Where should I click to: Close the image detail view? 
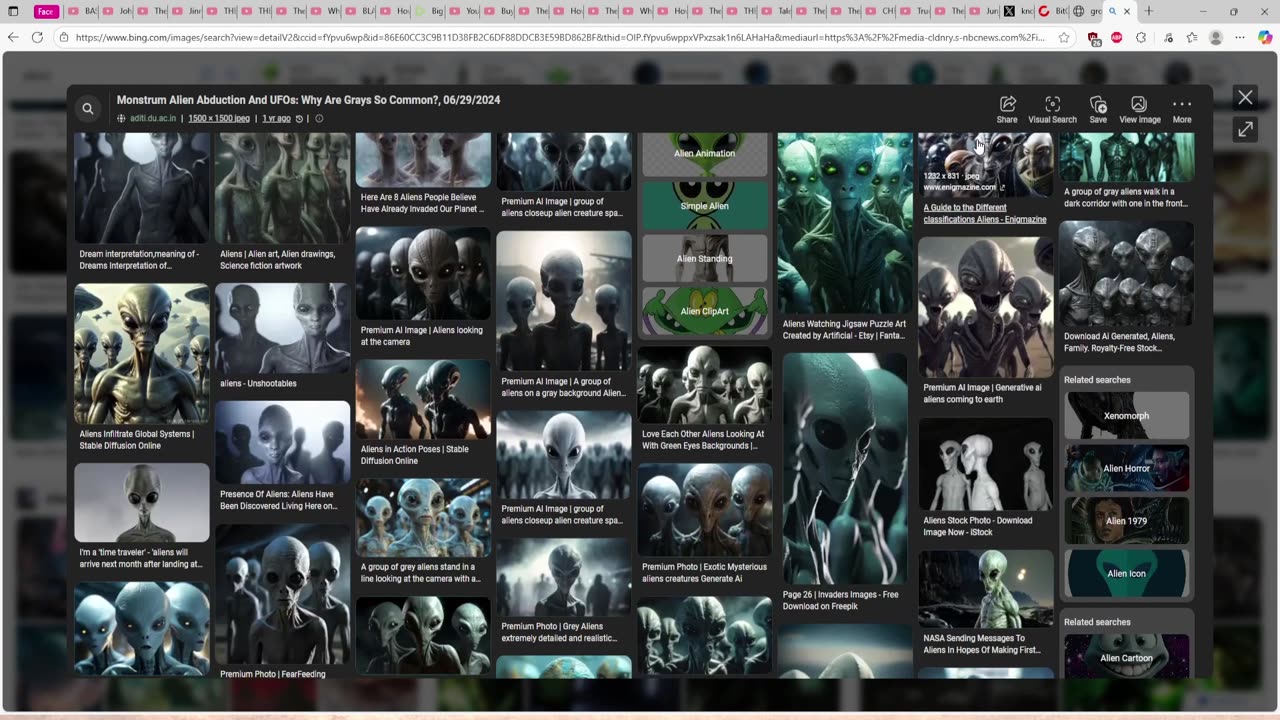(1245, 97)
